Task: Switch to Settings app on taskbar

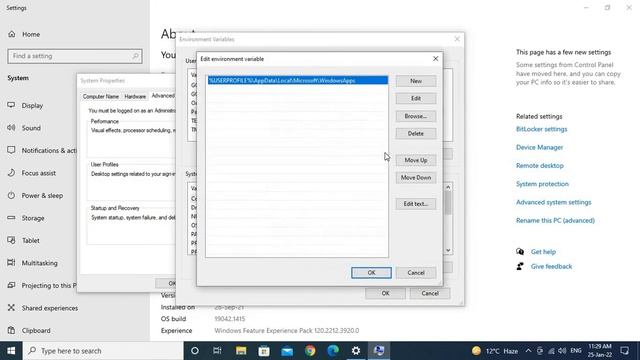Action: pos(356,351)
